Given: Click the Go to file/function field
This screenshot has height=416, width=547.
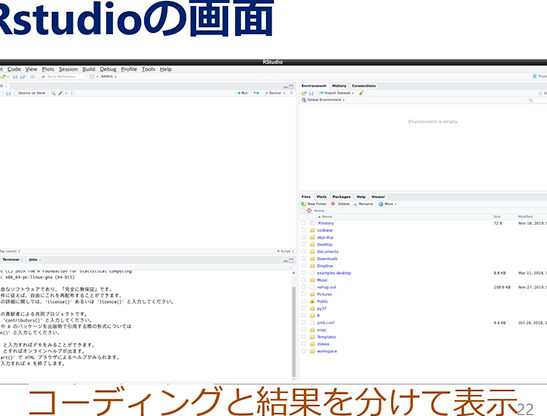Looking at the screenshot, I should 61,76.
